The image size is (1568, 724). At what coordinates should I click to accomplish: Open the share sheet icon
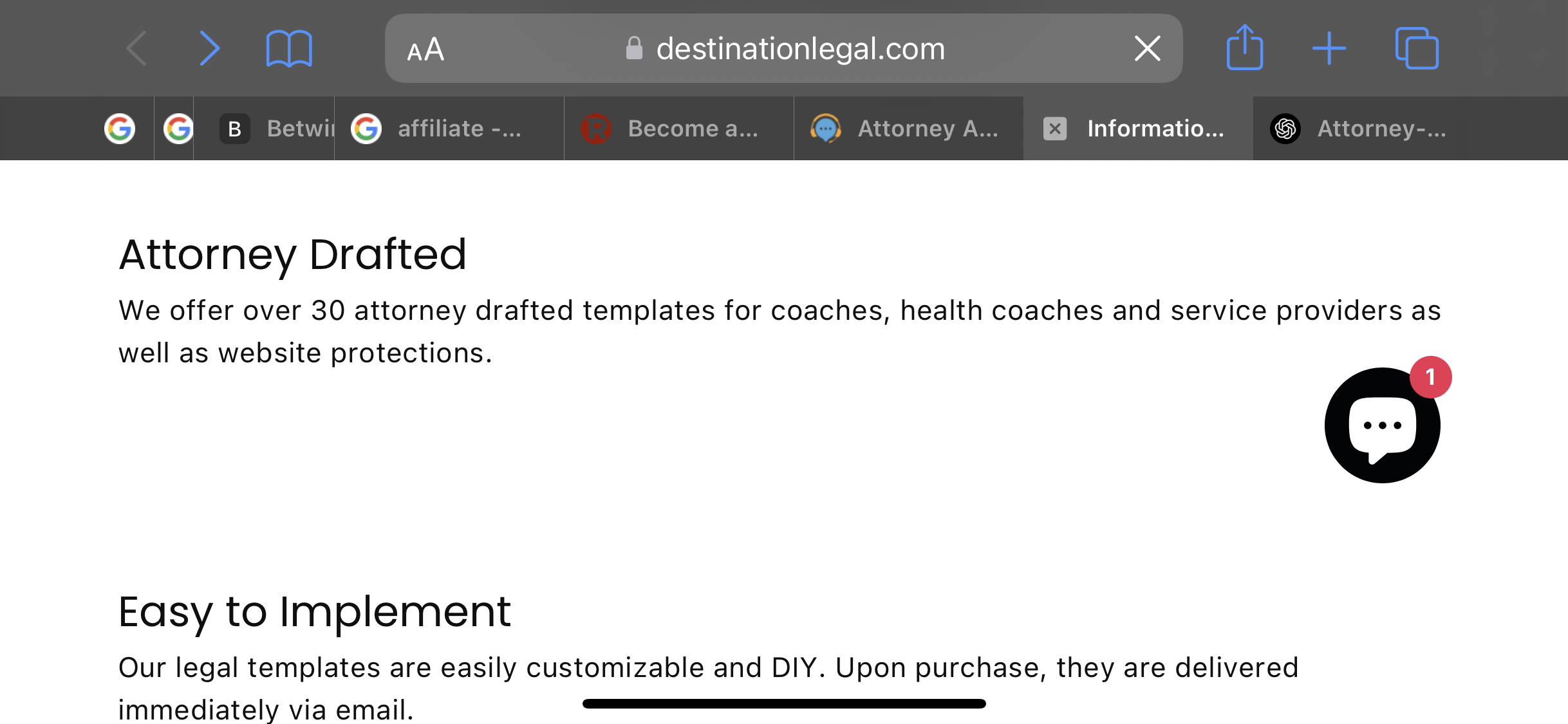coord(1244,47)
